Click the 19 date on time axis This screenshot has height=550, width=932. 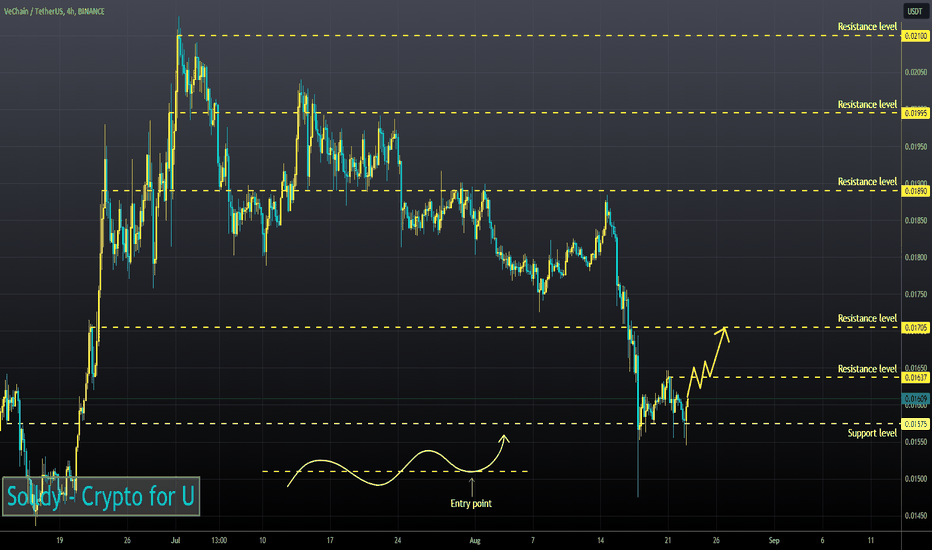[x=59, y=540]
